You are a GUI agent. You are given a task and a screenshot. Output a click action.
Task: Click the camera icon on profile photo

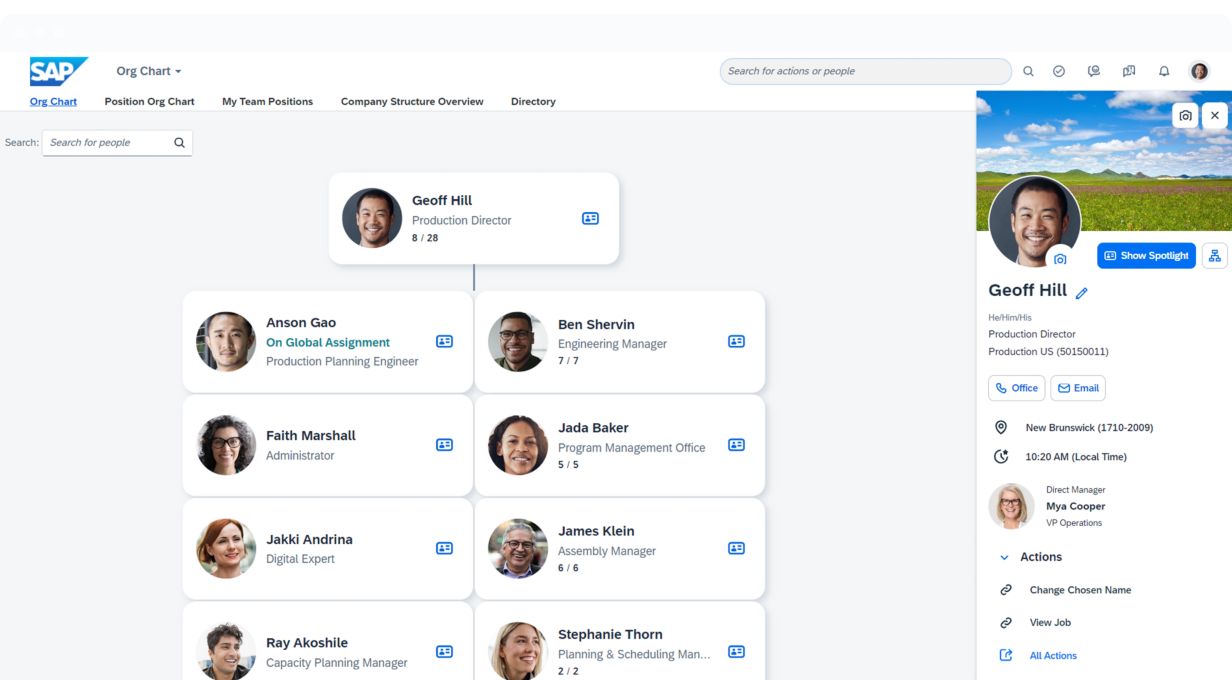(1060, 259)
